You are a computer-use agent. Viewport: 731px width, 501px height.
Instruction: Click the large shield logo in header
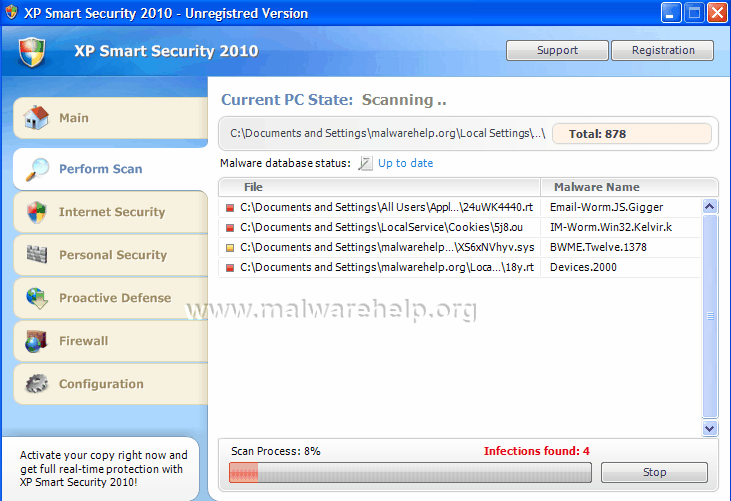32,52
